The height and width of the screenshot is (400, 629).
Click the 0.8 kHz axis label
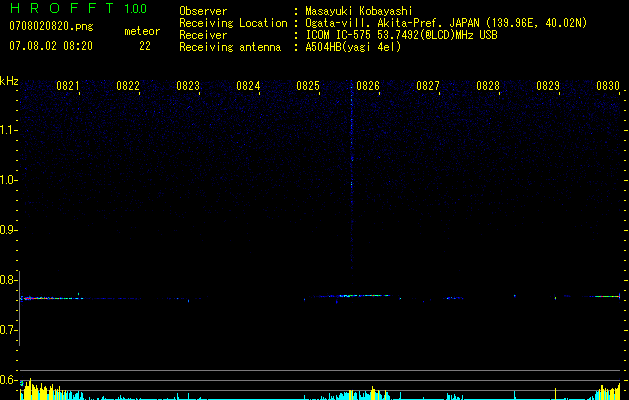(8, 280)
